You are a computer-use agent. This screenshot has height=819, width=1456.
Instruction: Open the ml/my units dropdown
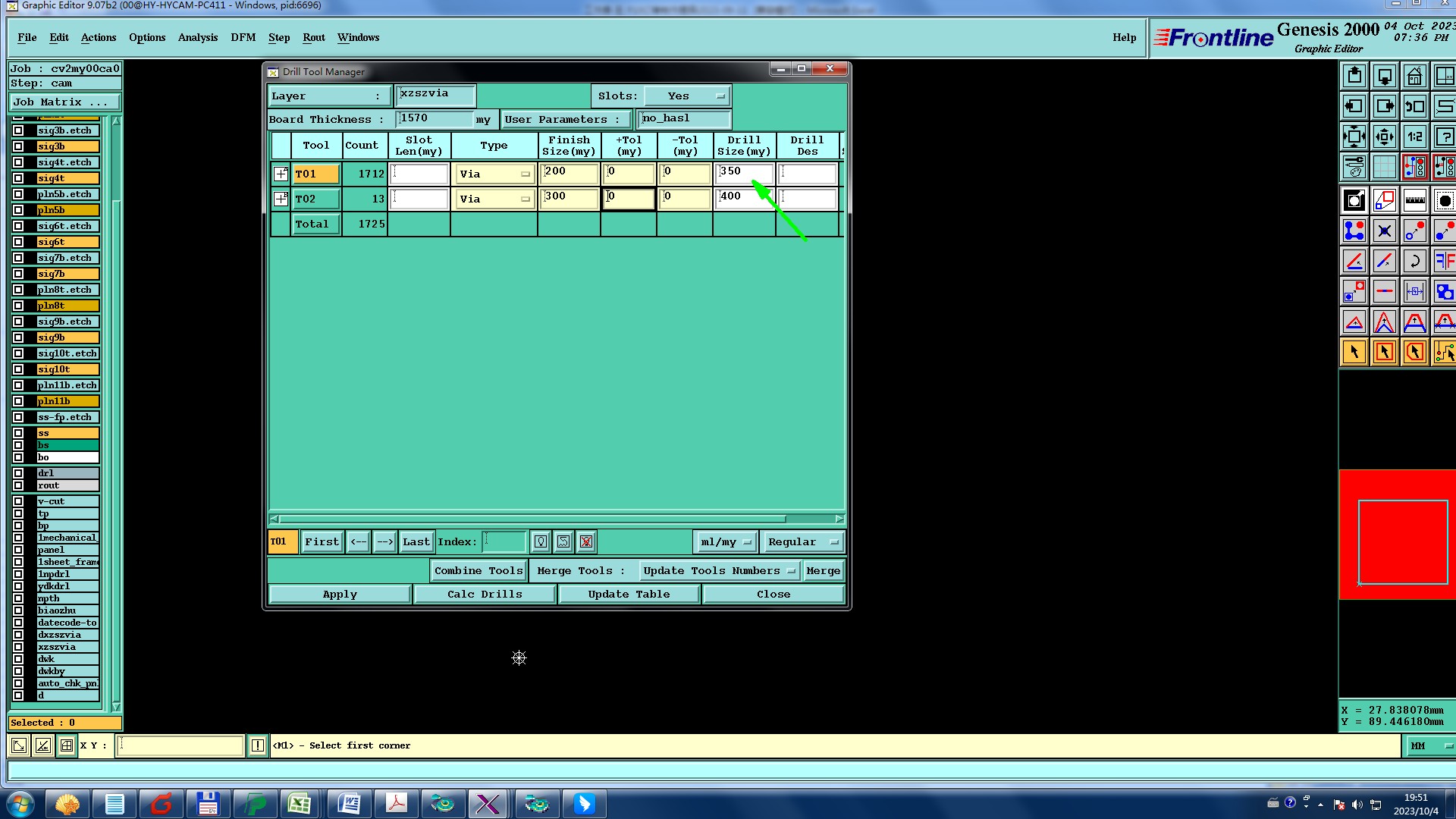click(x=725, y=541)
